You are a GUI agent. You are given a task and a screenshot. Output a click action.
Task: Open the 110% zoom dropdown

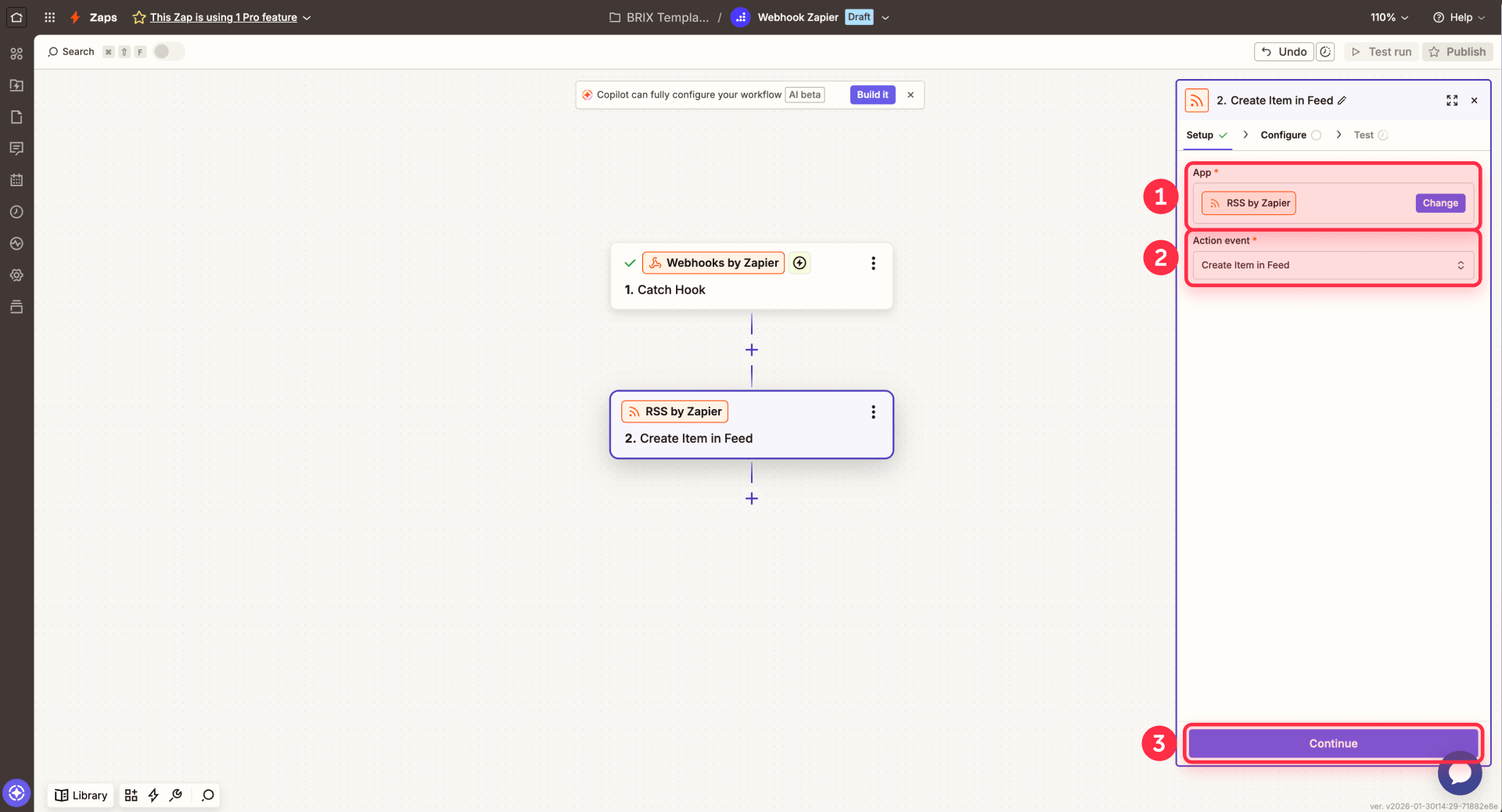click(x=1389, y=17)
